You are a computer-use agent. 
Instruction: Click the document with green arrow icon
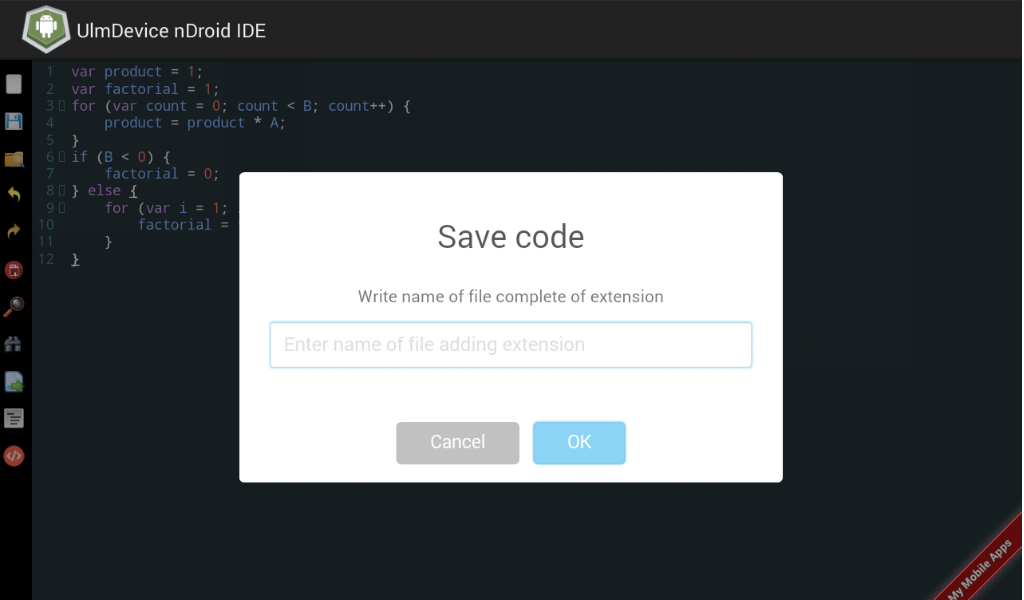(x=14, y=382)
